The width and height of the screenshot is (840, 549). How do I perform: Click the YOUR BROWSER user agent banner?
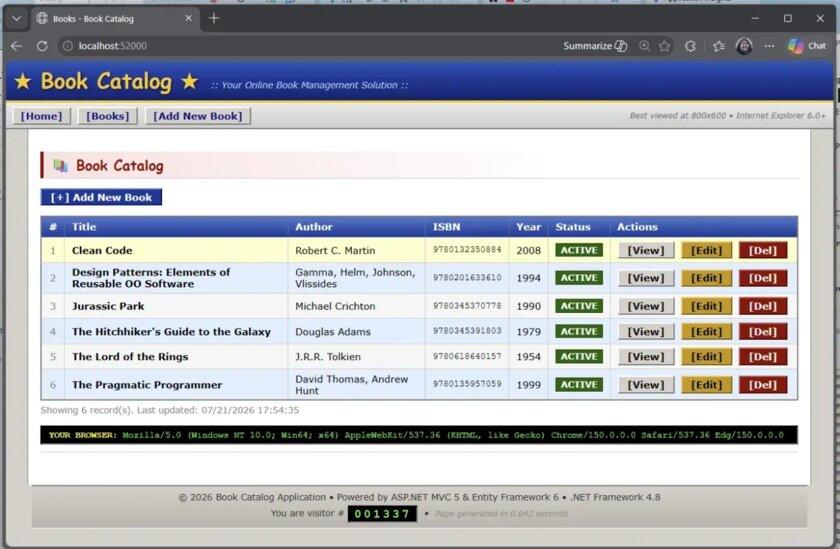pyautogui.click(x=419, y=435)
